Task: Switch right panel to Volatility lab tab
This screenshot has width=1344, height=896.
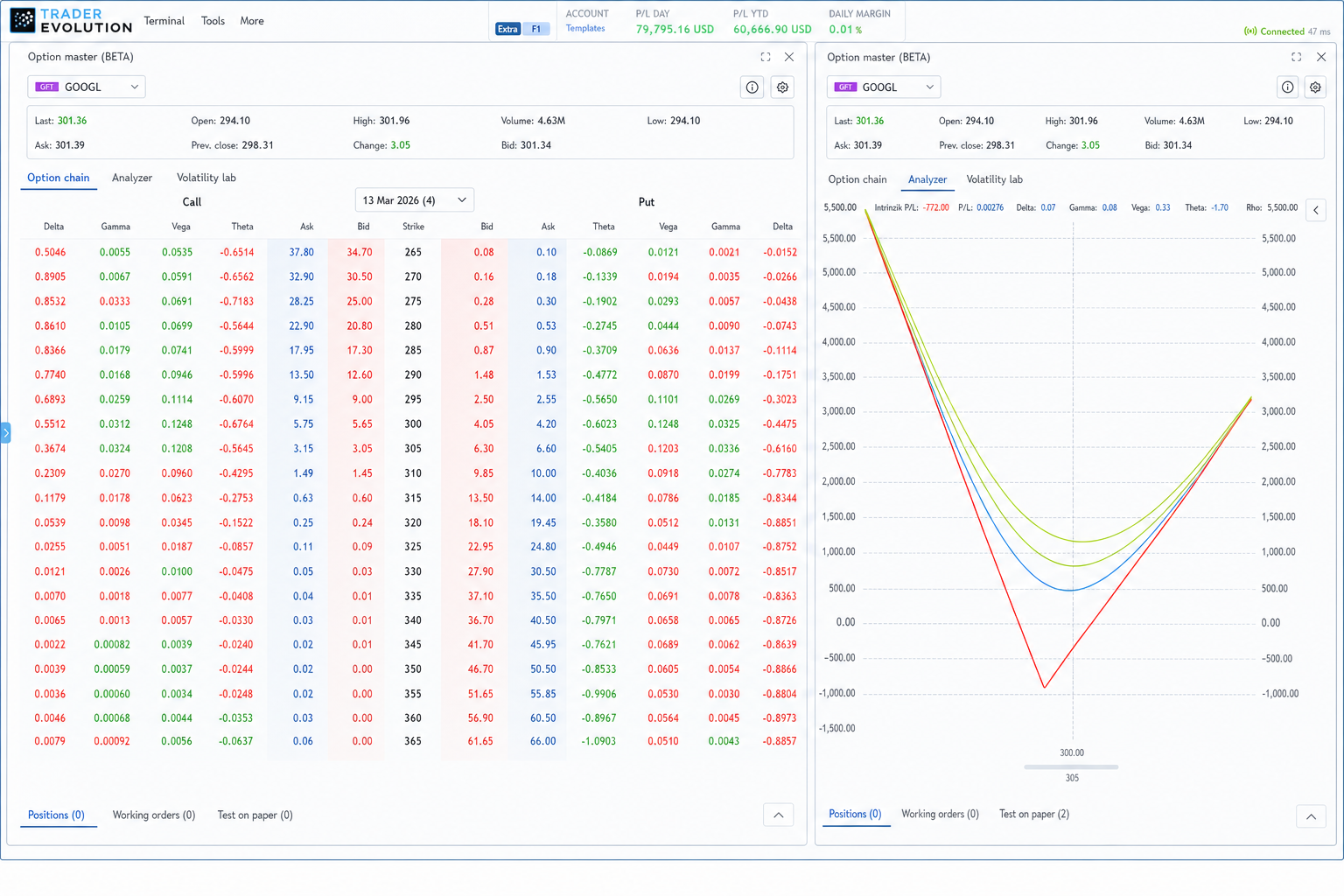Action: pyautogui.click(x=994, y=179)
